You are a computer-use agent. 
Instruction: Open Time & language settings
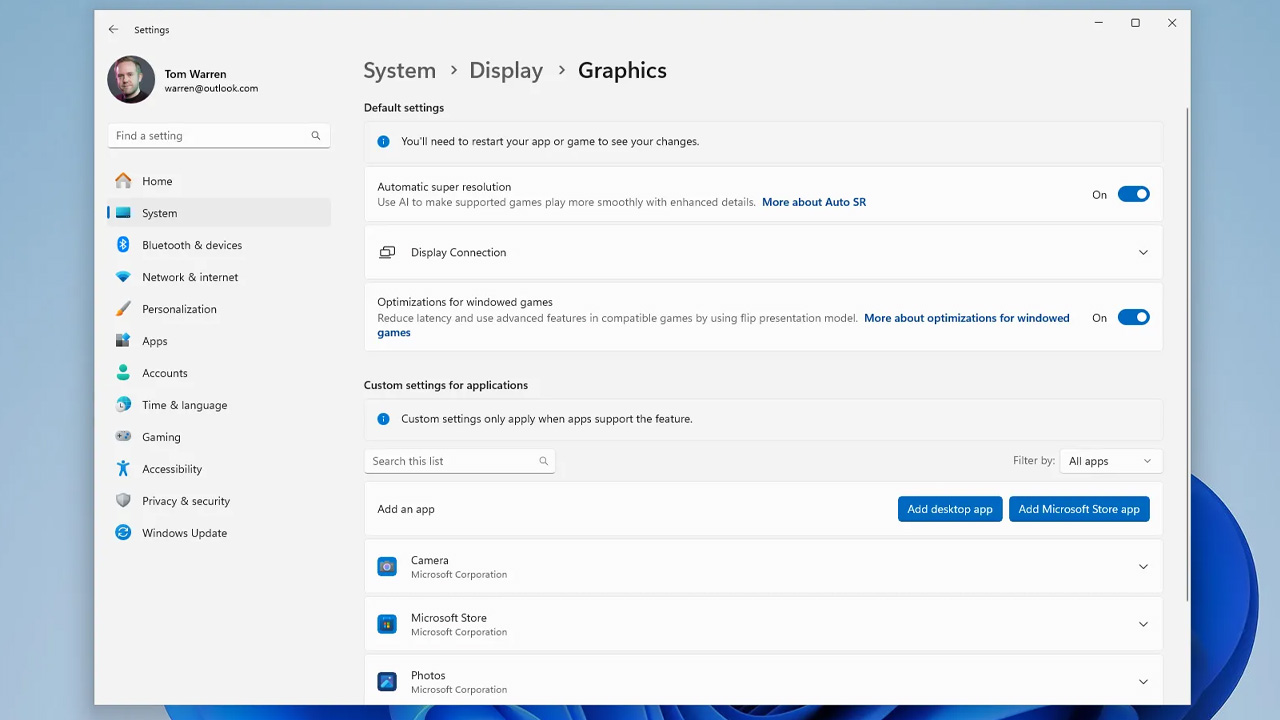(219, 405)
